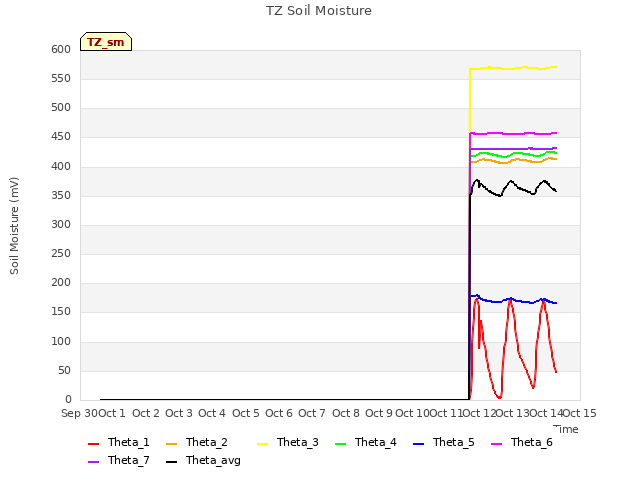Click purple Theta_7 legend color marker
Screen dimensions: 640x480
tap(93, 462)
